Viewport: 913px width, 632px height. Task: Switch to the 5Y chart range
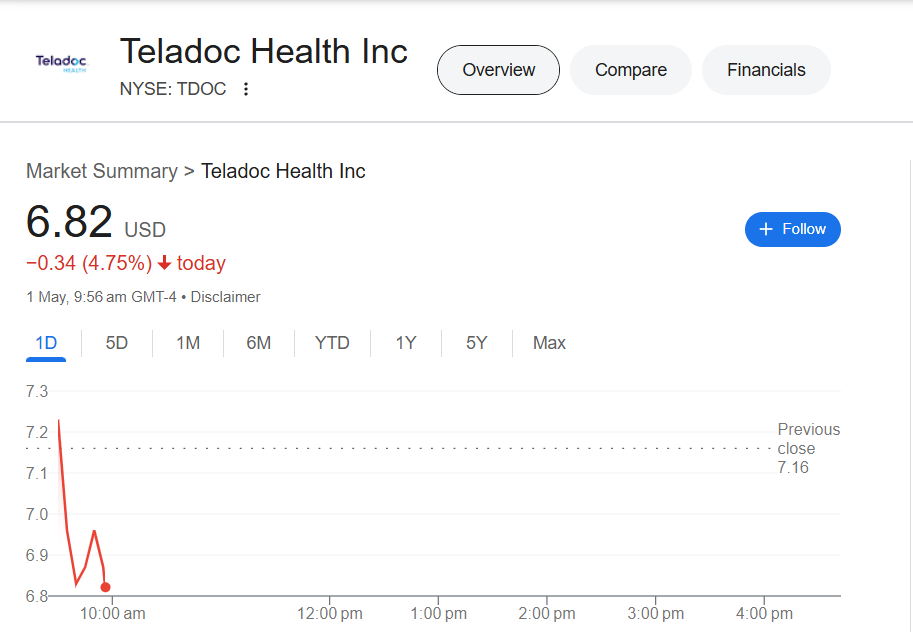(x=476, y=343)
